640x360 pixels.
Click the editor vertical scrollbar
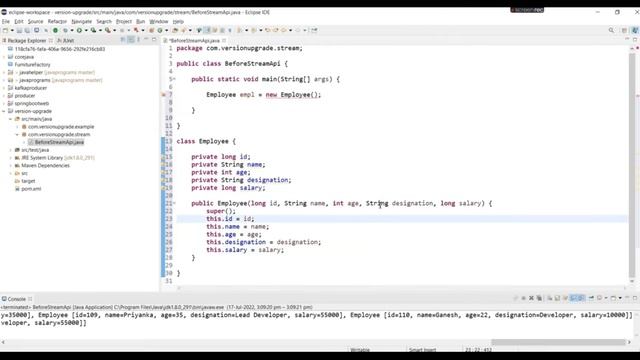pos(632,165)
